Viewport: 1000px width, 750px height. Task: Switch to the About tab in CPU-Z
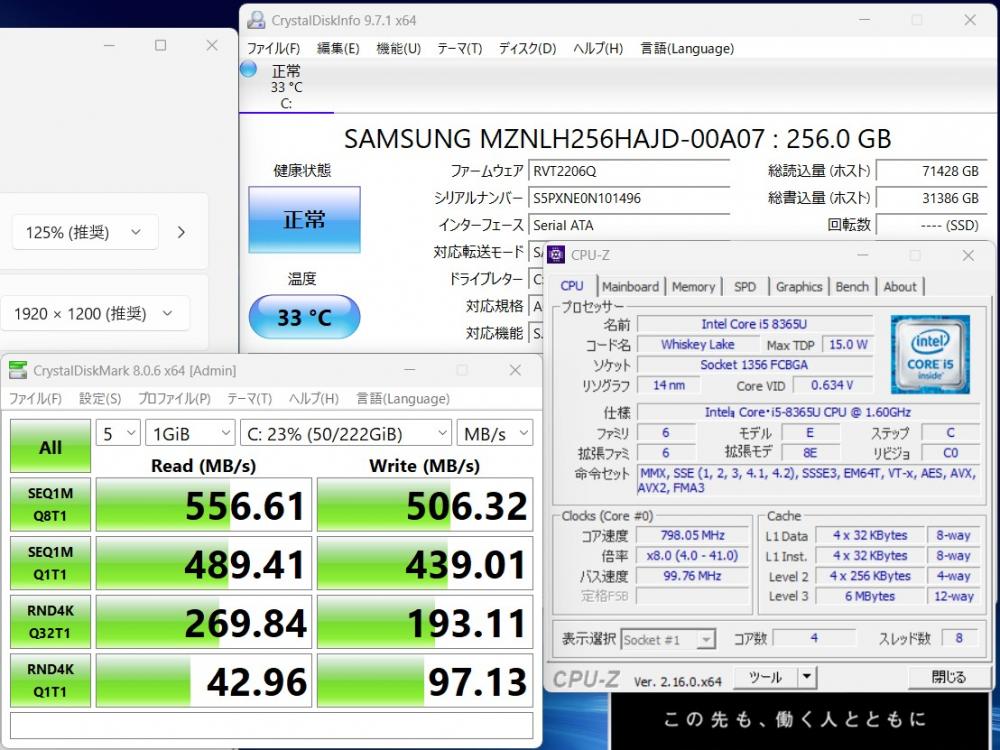[900, 287]
